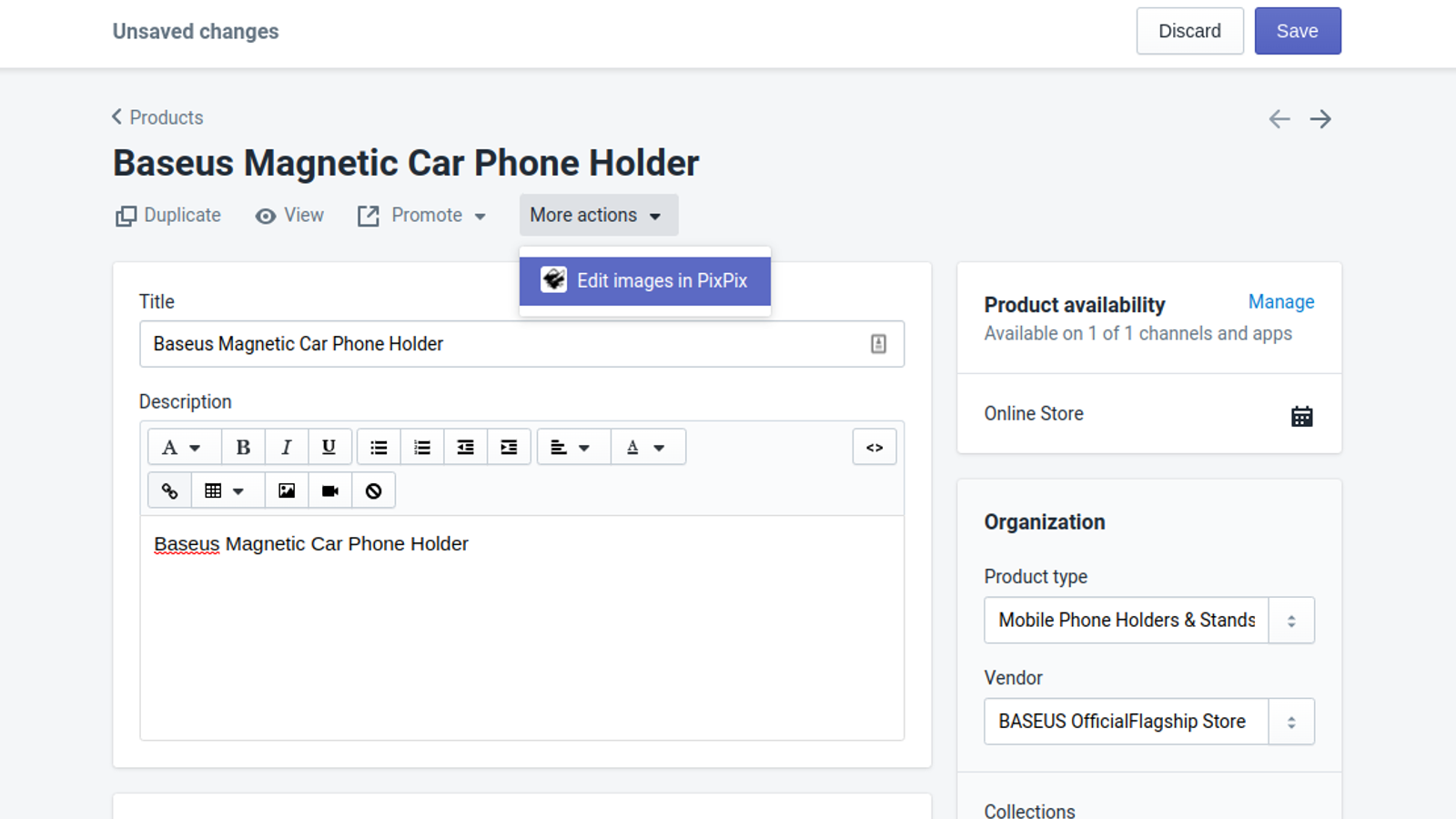
Task: Collapse the More actions menu
Action: [x=598, y=216]
